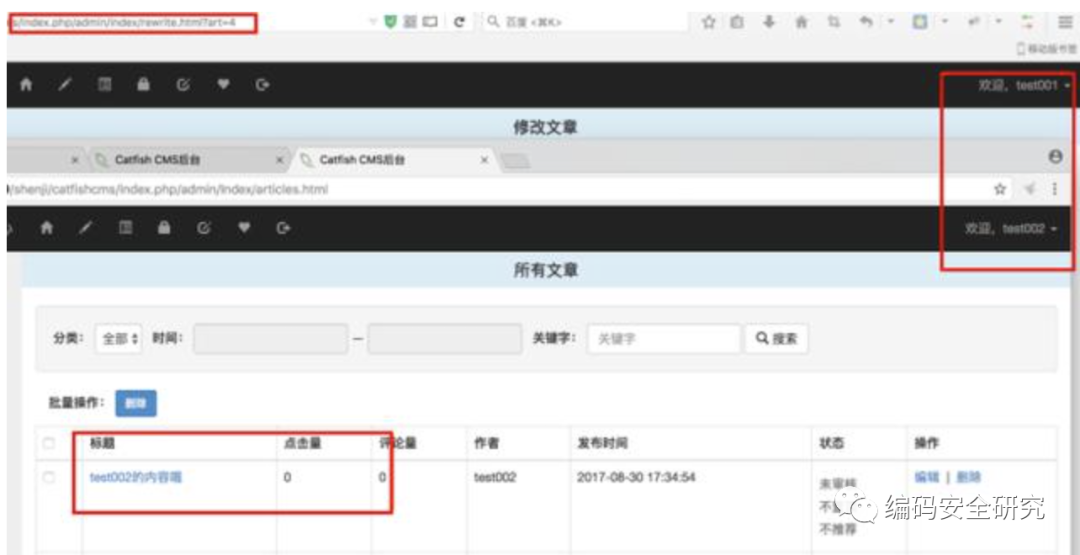Expand the dropdown next to Firefox's undo arrow

point(890,22)
